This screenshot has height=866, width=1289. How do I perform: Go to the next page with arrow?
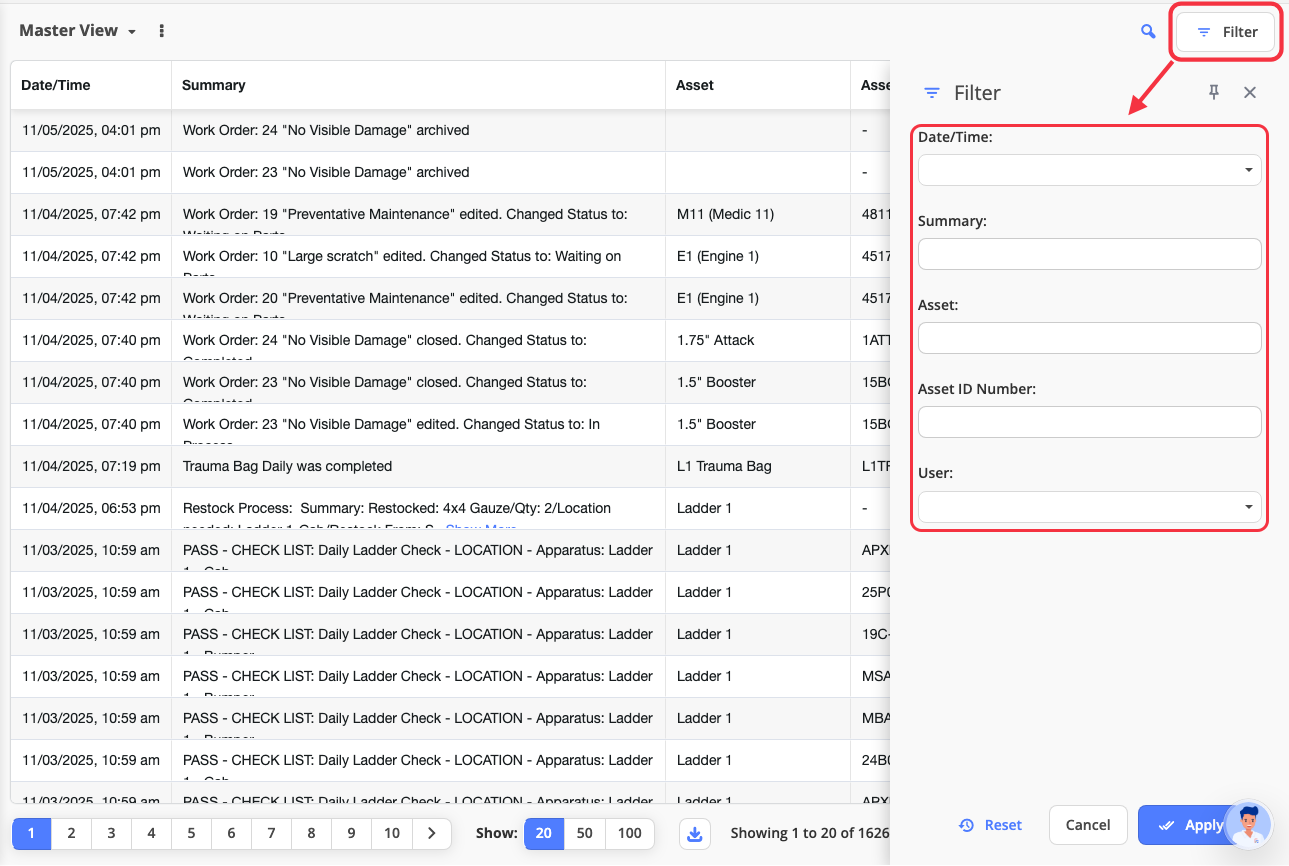click(x=431, y=833)
